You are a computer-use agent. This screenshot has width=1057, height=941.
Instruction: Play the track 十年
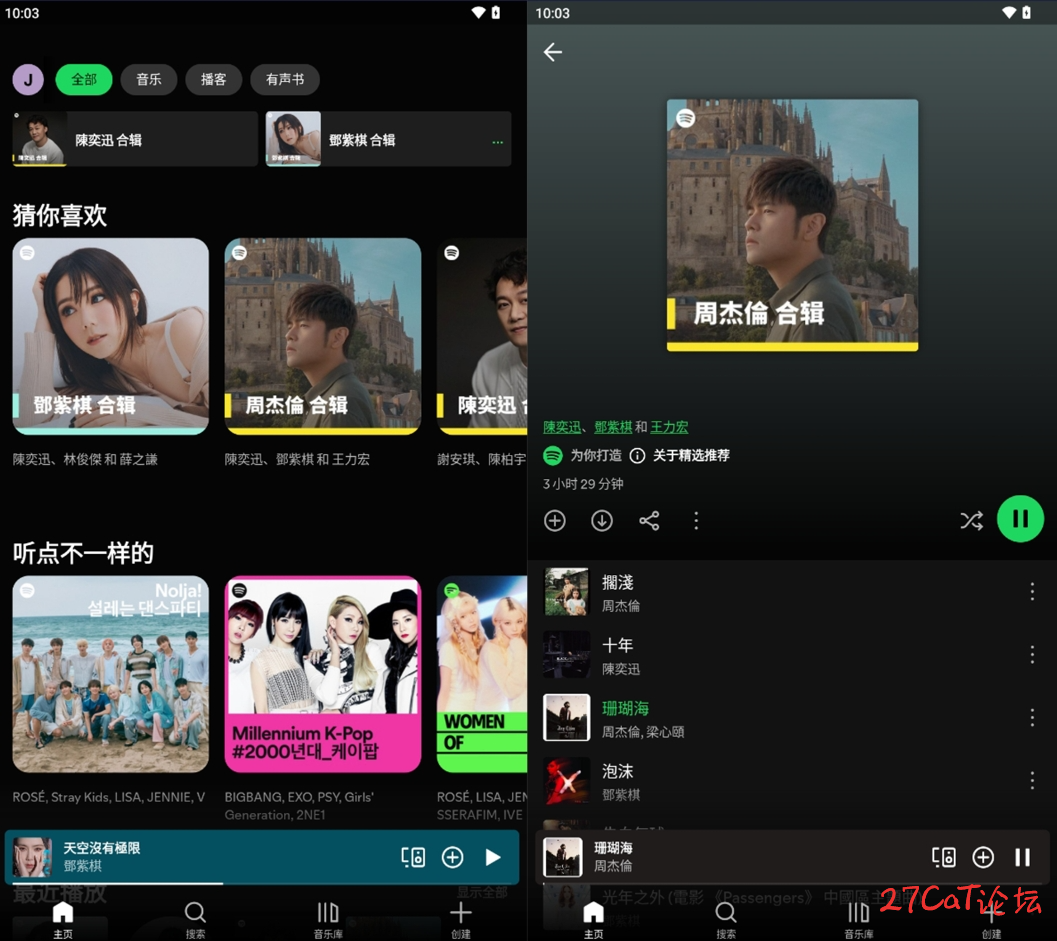tap(792, 655)
